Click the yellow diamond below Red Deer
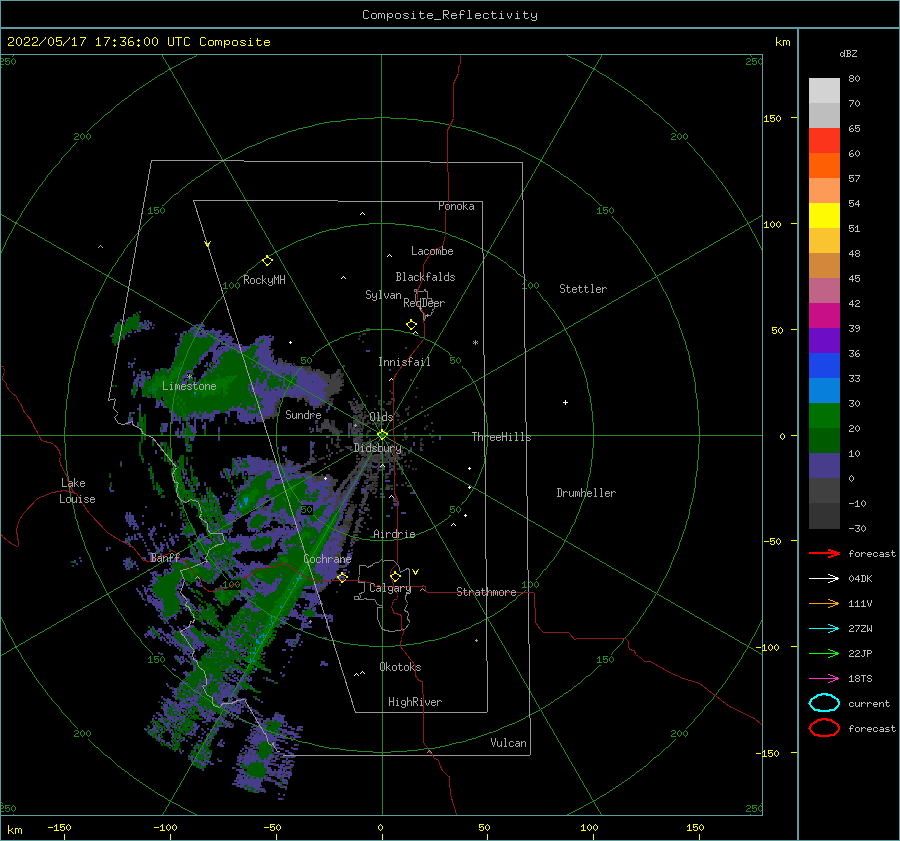The width and height of the screenshot is (900, 841). coord(412,325)
